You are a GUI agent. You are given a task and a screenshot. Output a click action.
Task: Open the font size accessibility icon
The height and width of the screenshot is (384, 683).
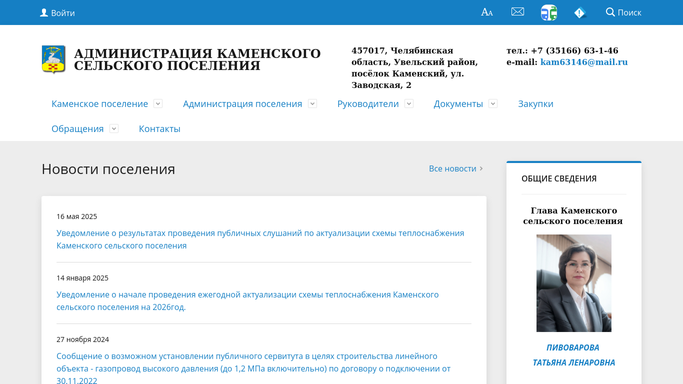tap(487, 12)
